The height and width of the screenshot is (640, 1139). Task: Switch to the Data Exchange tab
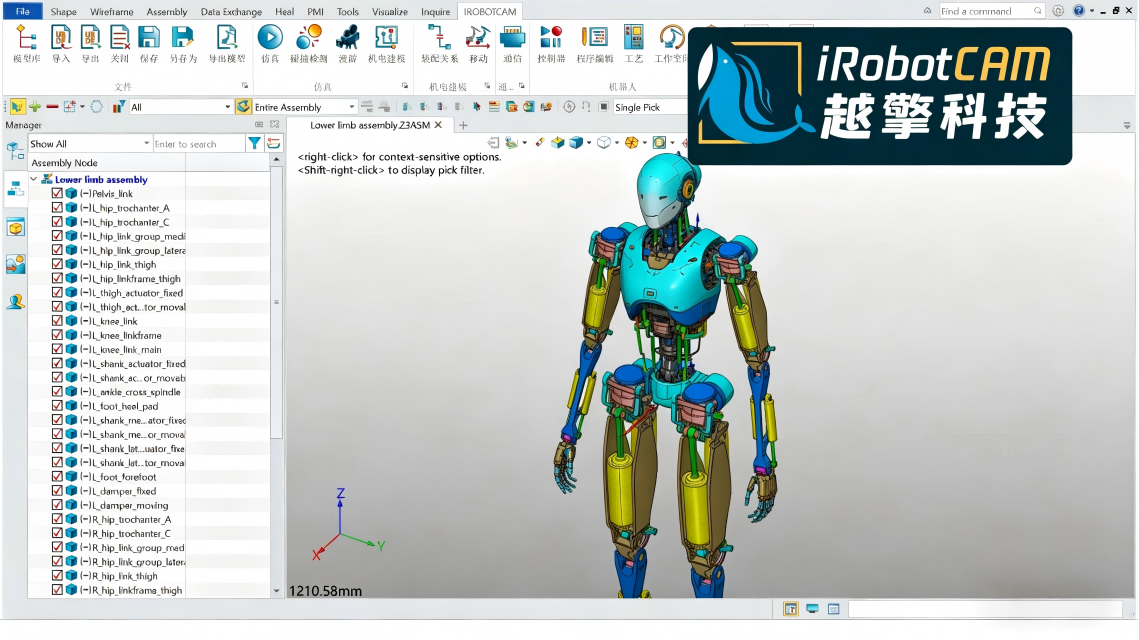[x=231, y=12]
